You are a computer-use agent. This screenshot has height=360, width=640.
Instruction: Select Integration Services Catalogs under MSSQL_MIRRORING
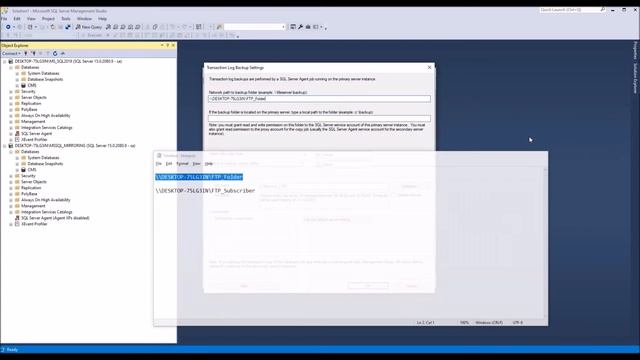point(47,212)
